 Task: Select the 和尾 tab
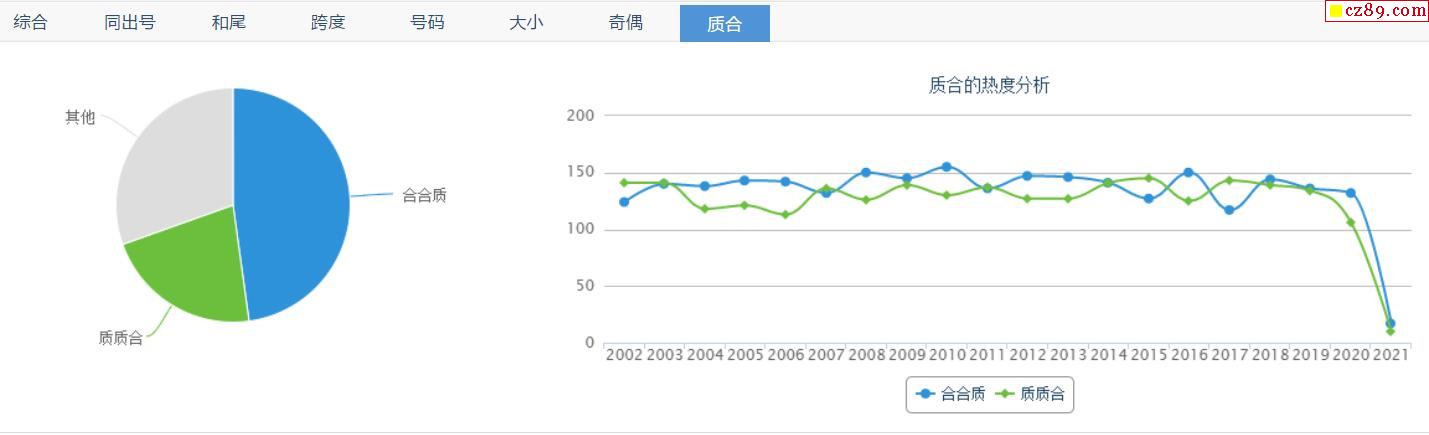pyautogui.click(x=229, y=23)
